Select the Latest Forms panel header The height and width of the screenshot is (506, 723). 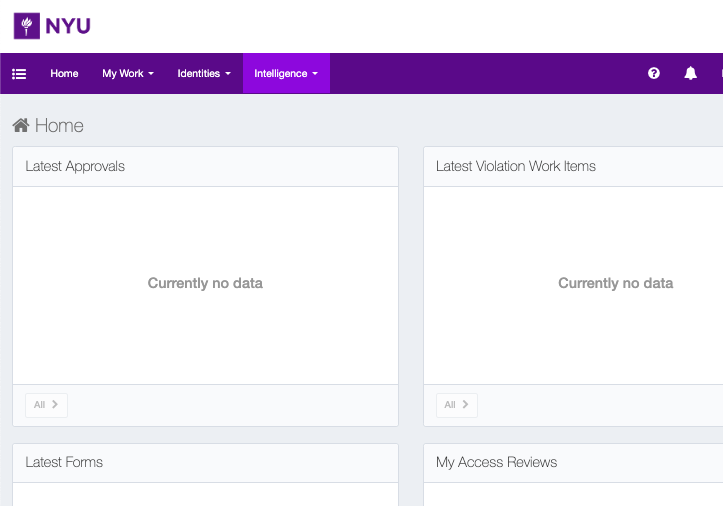pyautogui.click(x=64, y=462)
